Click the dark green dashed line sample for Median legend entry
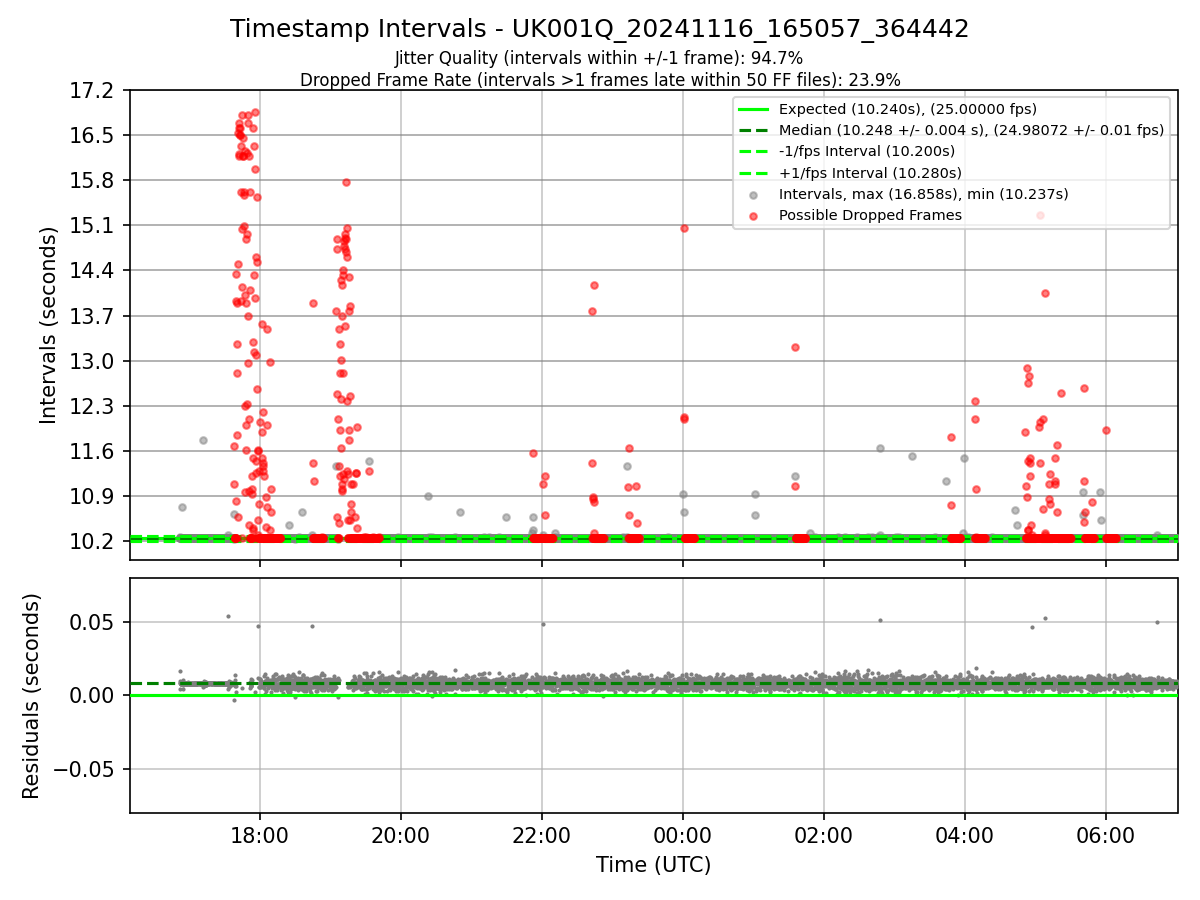Screen dimensions: 1200x900 pos(753,131)
